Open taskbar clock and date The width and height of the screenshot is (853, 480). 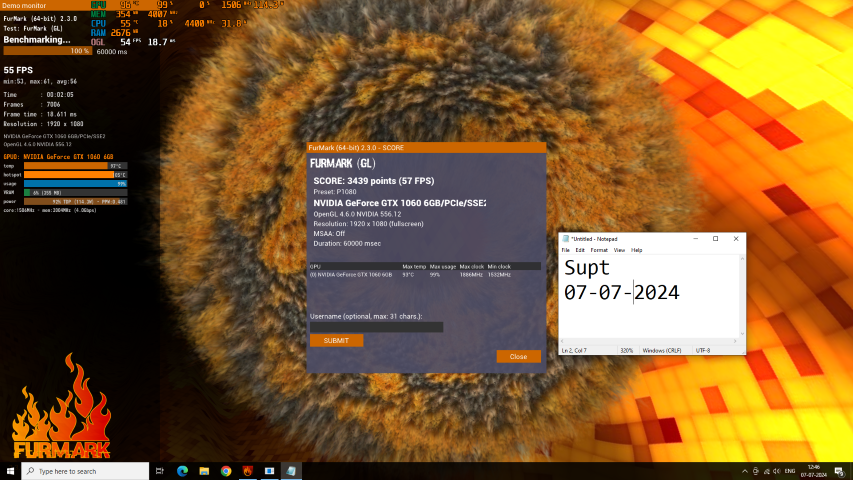pos(814,471)
